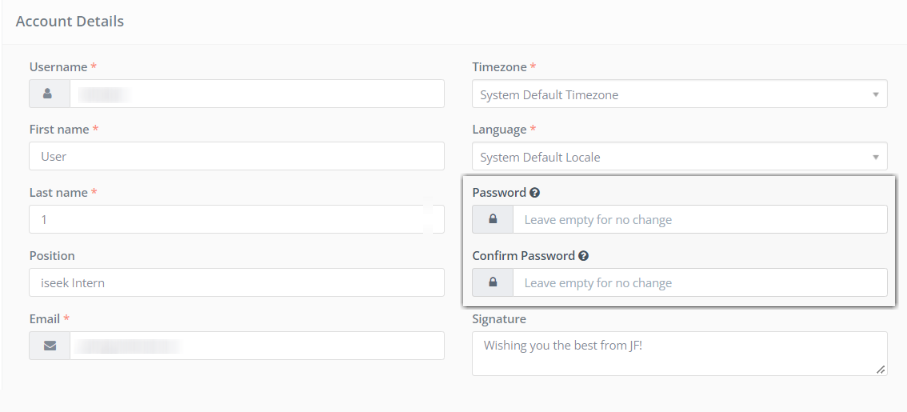
Task: Grab the Signature textarea resize handle
Action: pos(881,370)
